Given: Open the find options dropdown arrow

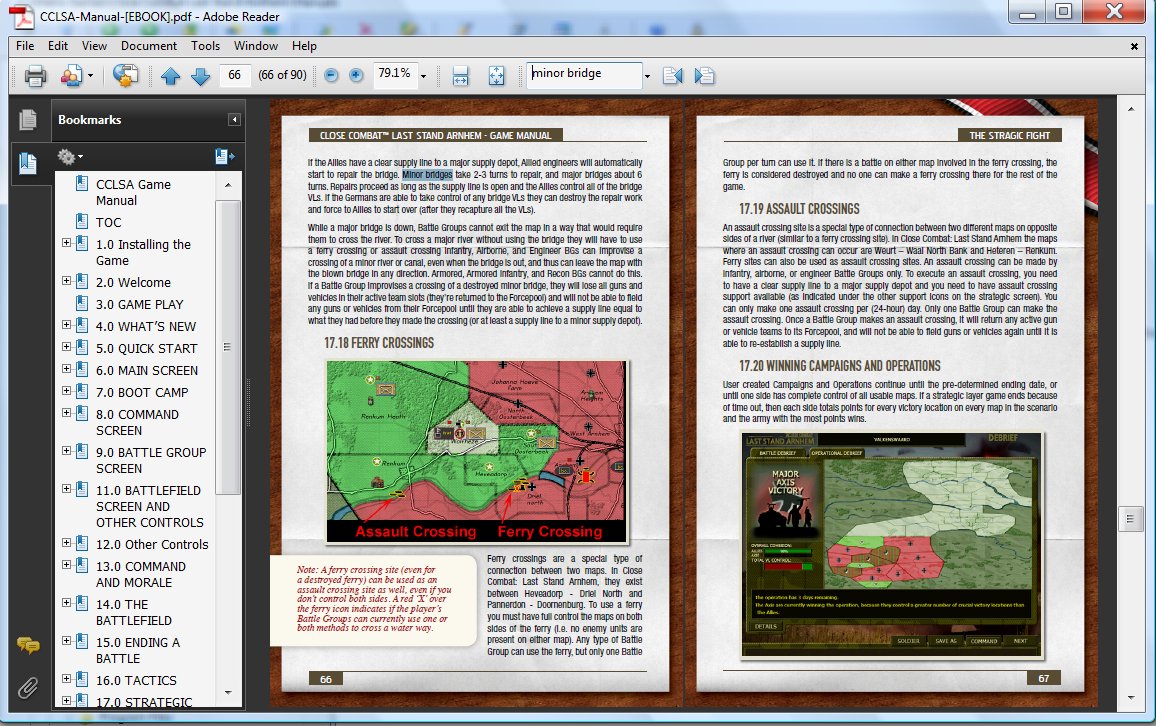Looking at the screenshot, I should coord(647,76).
